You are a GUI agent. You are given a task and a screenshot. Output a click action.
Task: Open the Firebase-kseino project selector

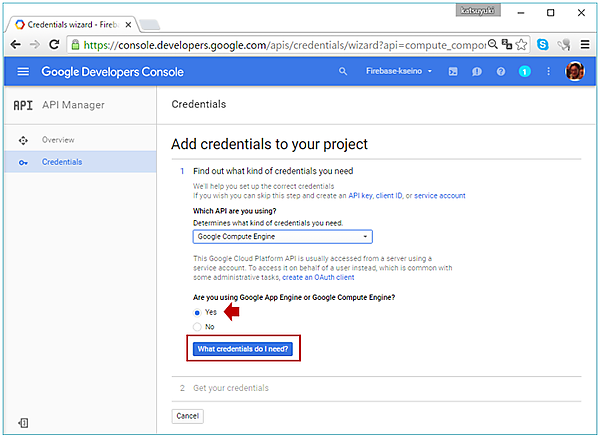click(399, 71)
